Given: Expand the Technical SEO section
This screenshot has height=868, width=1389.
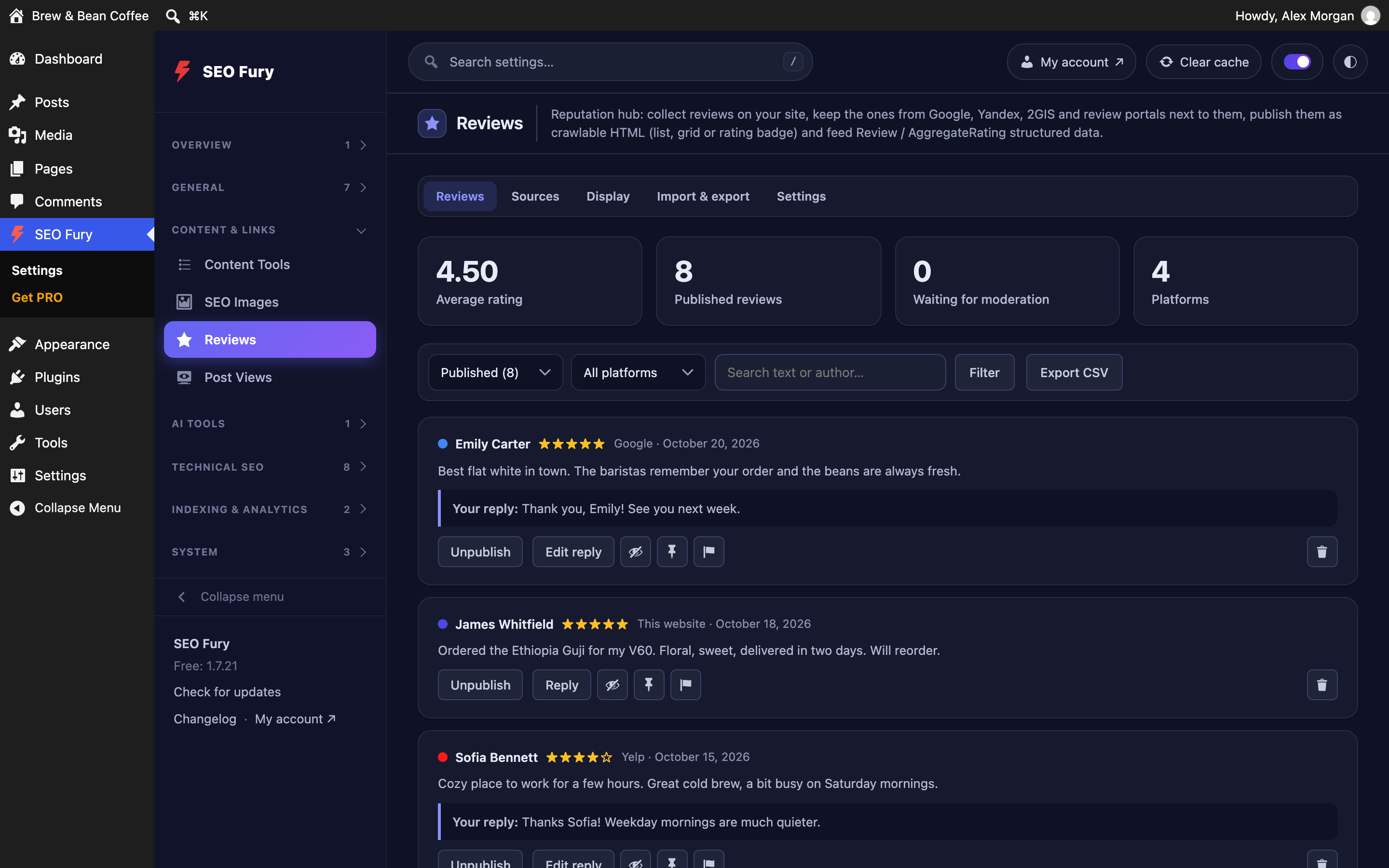Looking at the screenshot, I should coord(270,467).
